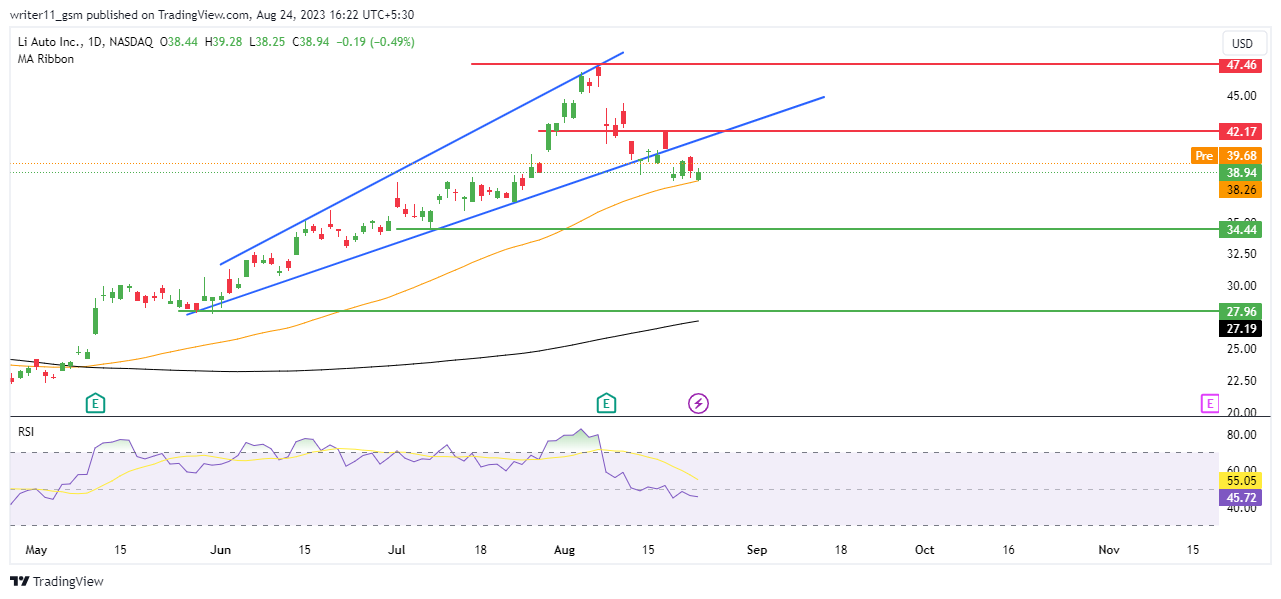Click the purple lightning event marker

click(699, 404)
